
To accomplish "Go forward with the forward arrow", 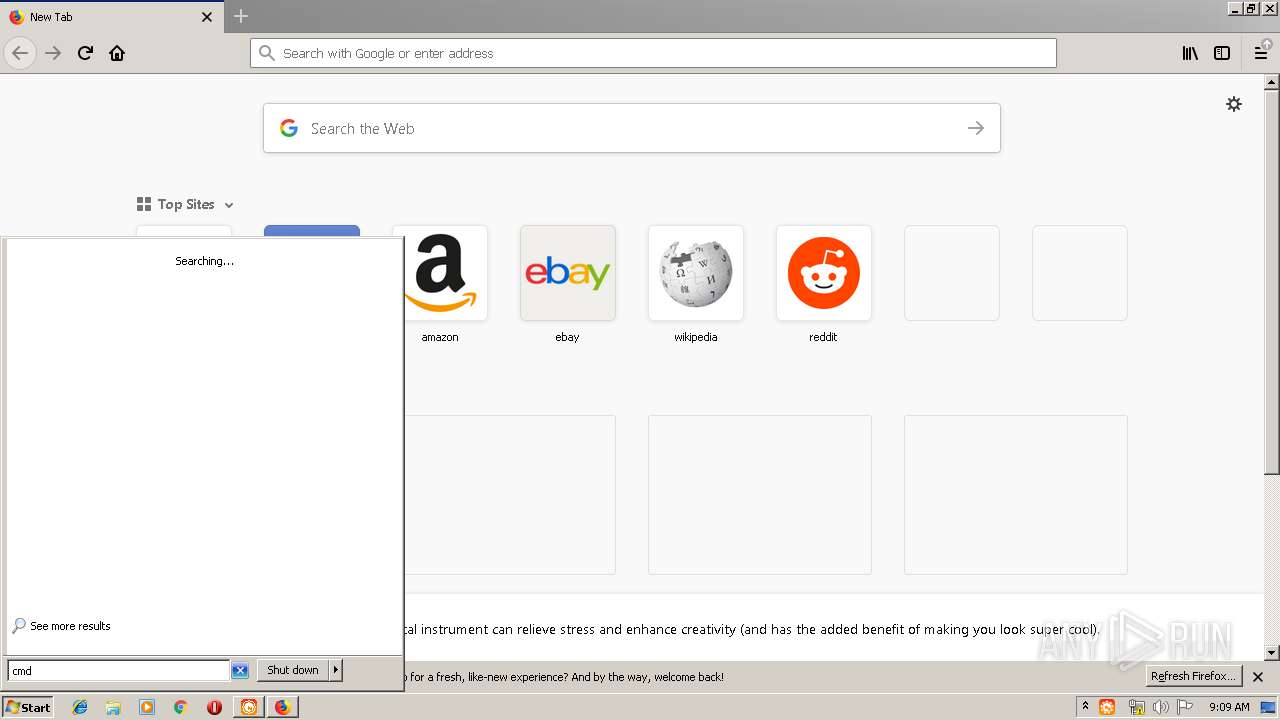I will click(x=53, y=53).
